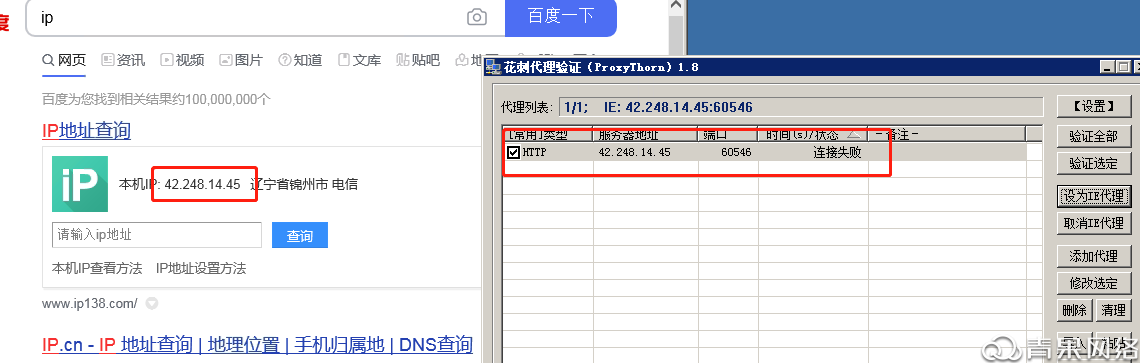1140x363 pixels.
Task: Open the 视频 video tab
Action: [182, 60]
